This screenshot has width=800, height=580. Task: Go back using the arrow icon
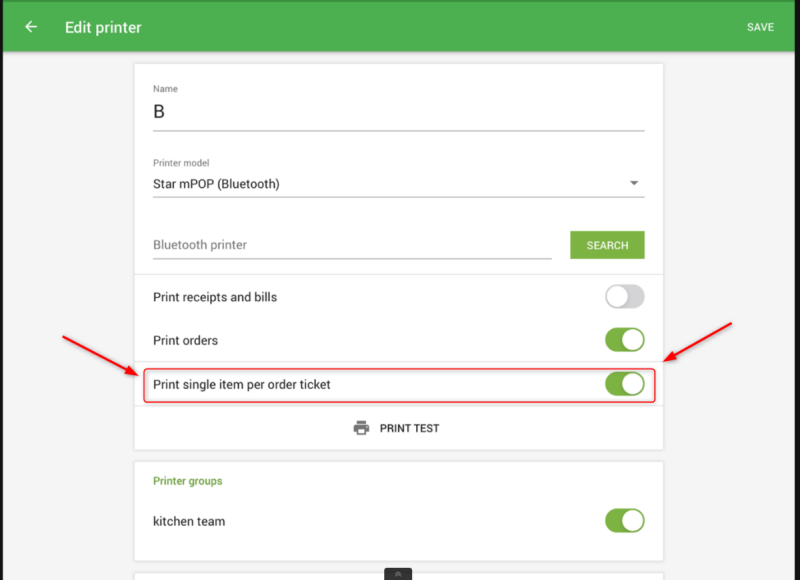pos(31,27)
